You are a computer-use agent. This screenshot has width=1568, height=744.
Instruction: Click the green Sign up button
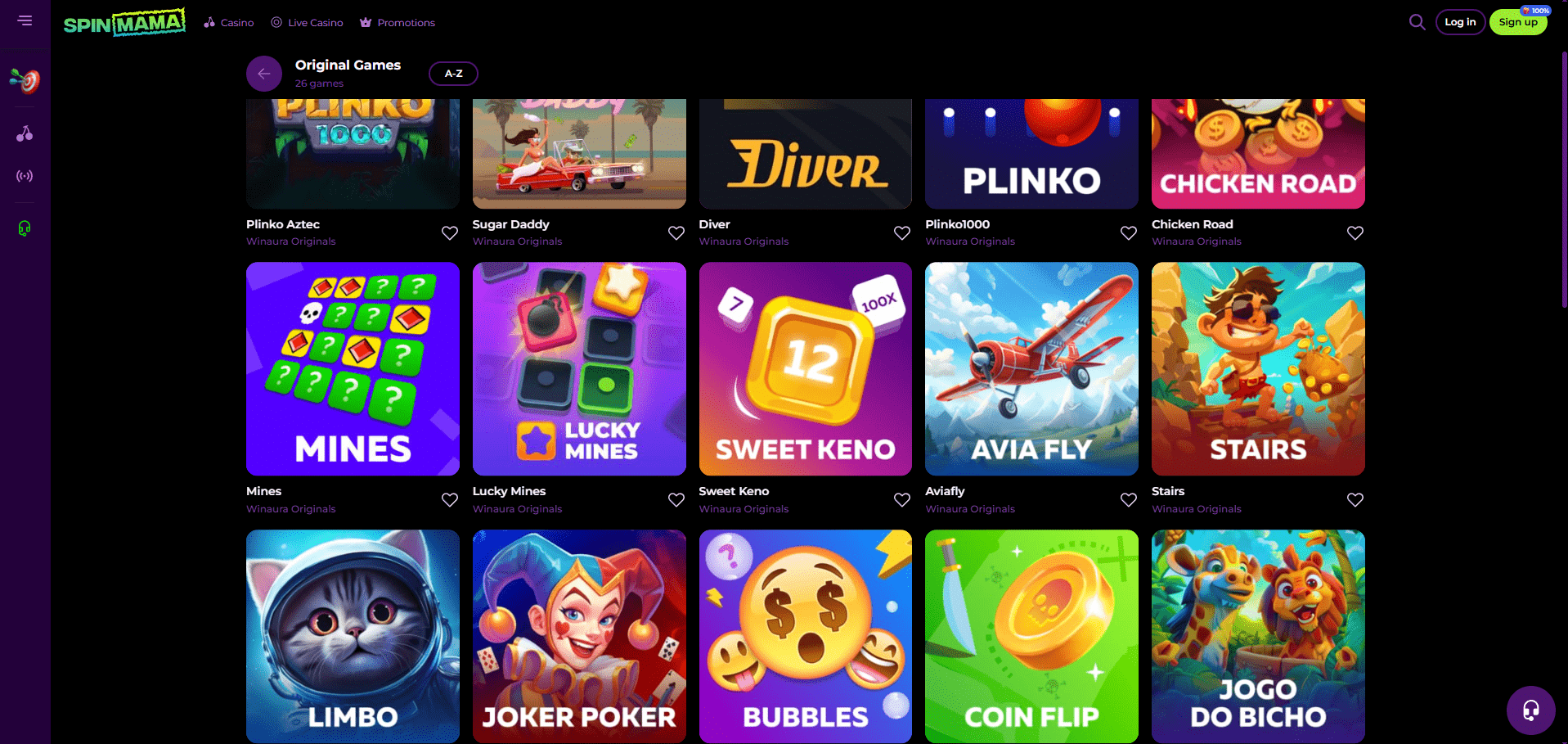tap(1518, 22)
